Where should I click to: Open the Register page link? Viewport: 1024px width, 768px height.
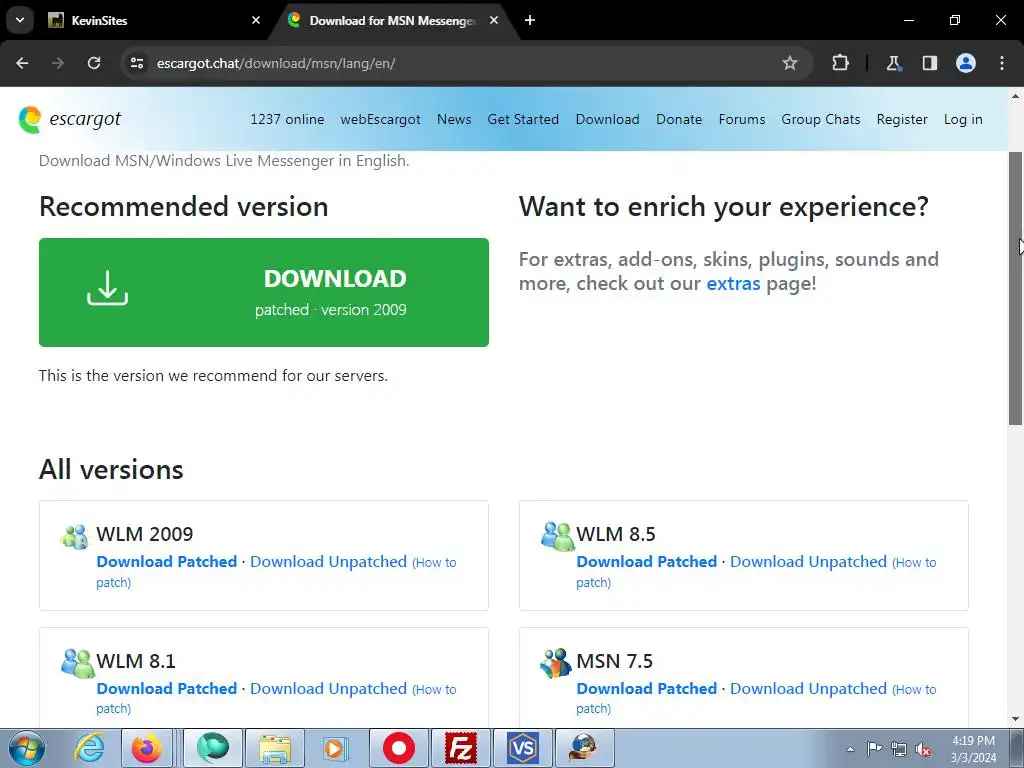click(902, 120)
